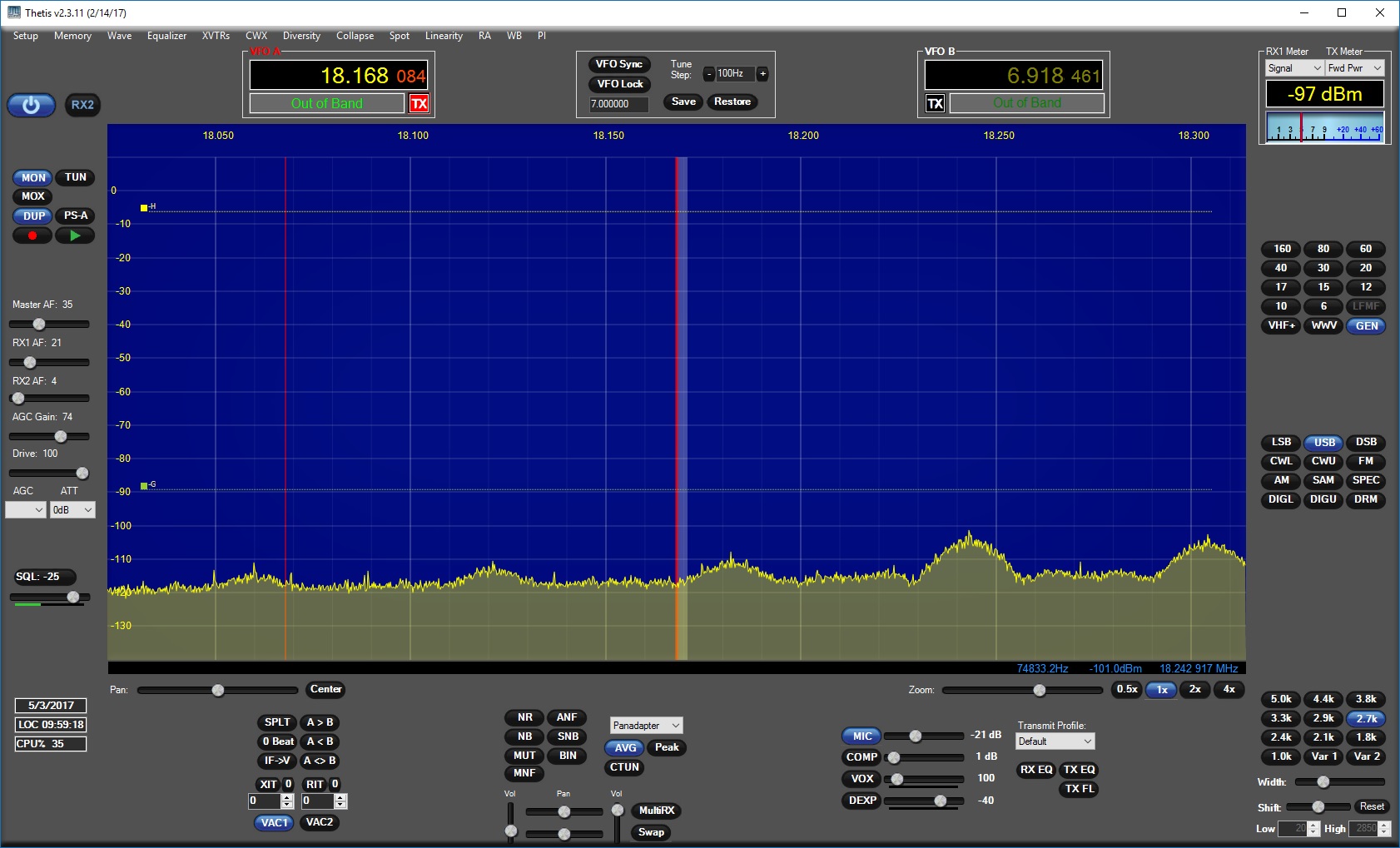The image size is (1400, 848).
Task: Increase tune step with plus button
Action: (762, 74)
